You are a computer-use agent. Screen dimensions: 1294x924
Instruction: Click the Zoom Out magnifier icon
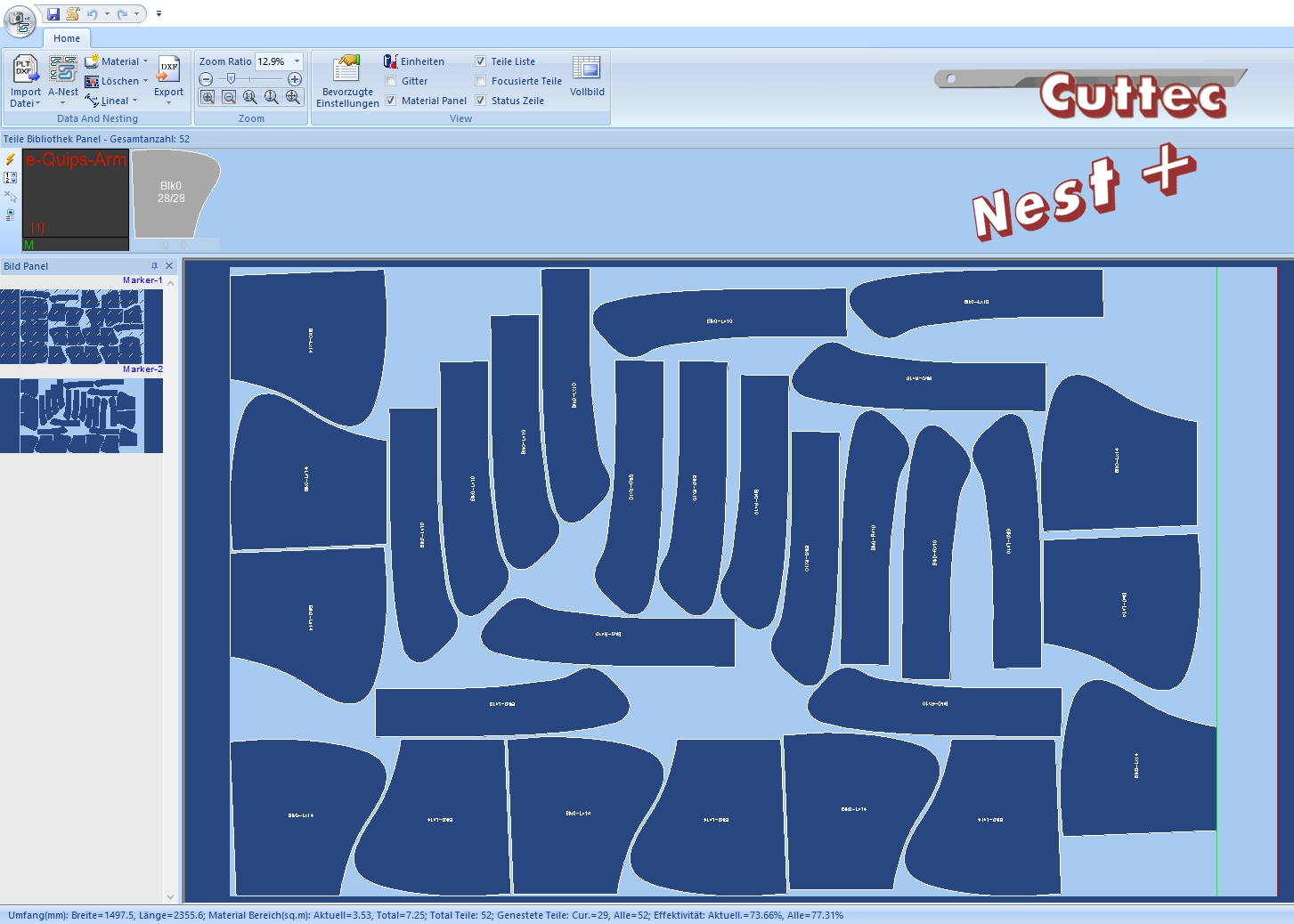point(229,98)
